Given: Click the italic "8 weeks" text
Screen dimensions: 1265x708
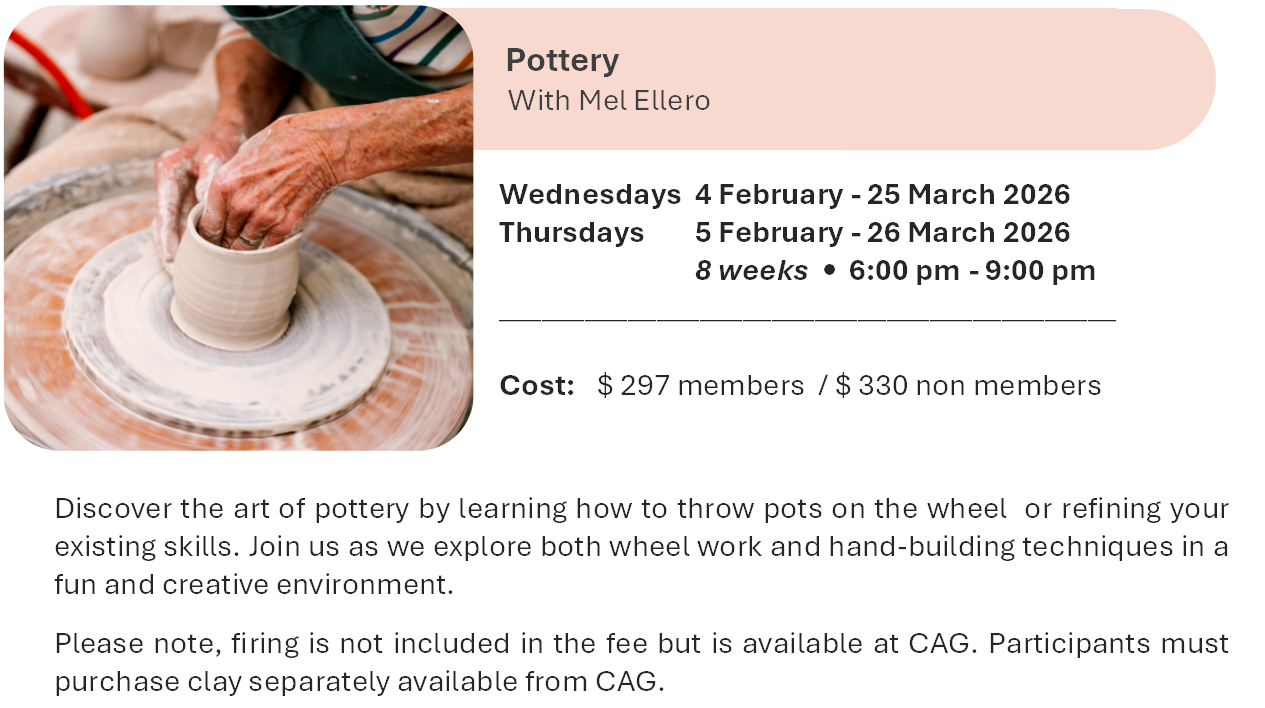Looking at the screenshot, I should point(751,271).
